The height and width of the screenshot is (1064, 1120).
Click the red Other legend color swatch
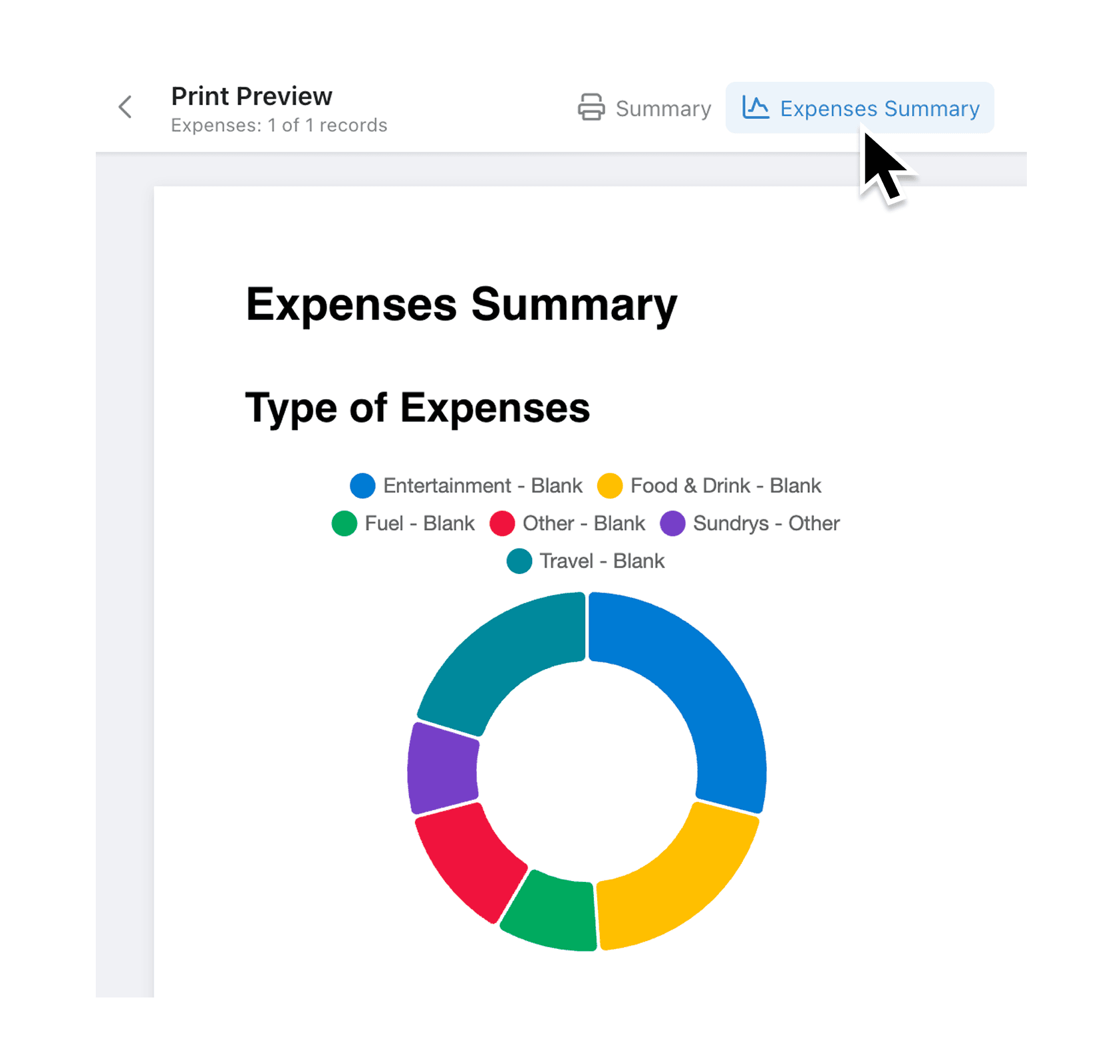click(x=502, y=523)
